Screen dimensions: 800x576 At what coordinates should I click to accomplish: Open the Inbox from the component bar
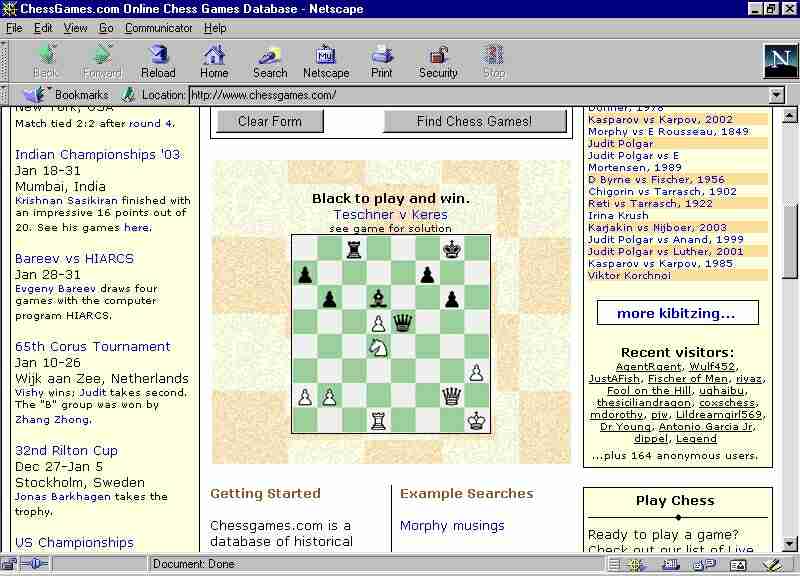tap(670, 564)
